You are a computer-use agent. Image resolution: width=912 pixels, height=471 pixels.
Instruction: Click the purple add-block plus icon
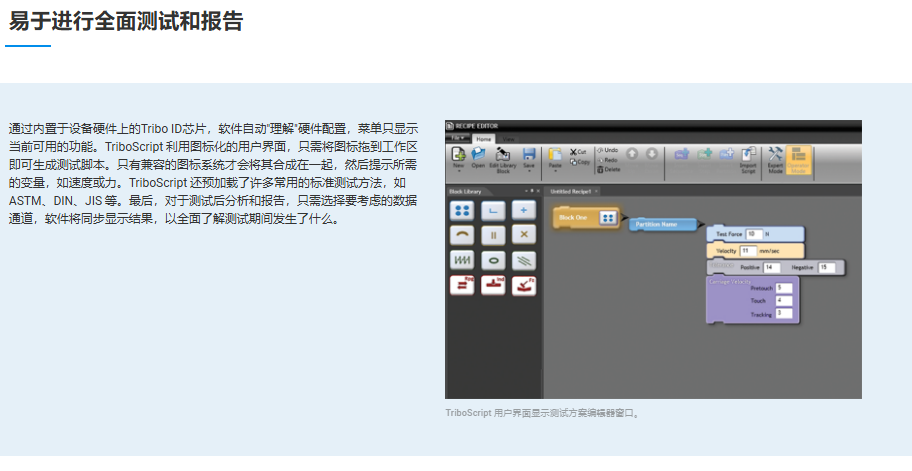682,154
